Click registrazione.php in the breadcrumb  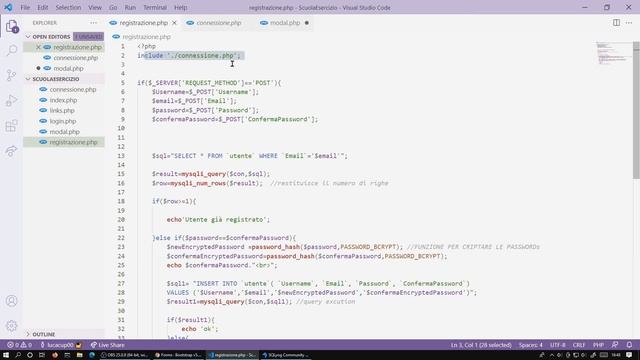[147, 37]
